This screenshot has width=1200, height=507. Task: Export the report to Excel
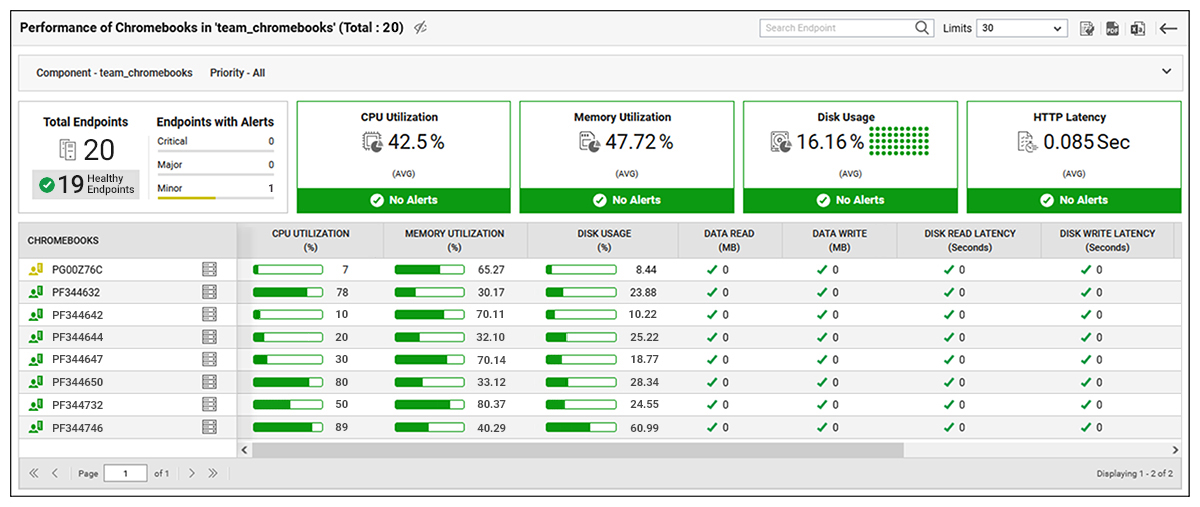point(1137,29)
